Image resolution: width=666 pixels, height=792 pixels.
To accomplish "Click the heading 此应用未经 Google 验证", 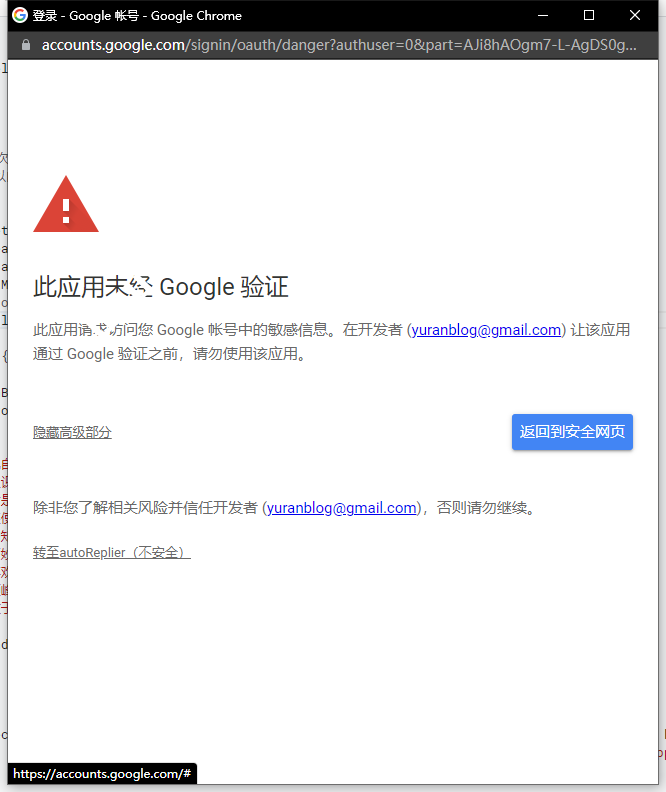I will click(161, 287).
